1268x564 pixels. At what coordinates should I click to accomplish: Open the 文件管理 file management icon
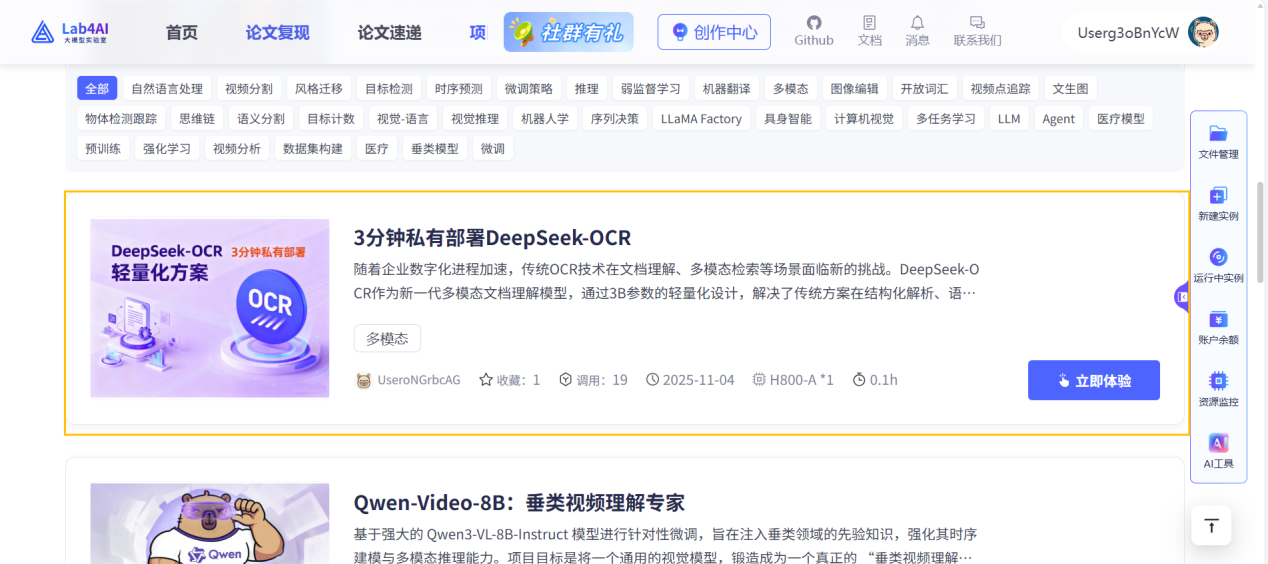1218,134
